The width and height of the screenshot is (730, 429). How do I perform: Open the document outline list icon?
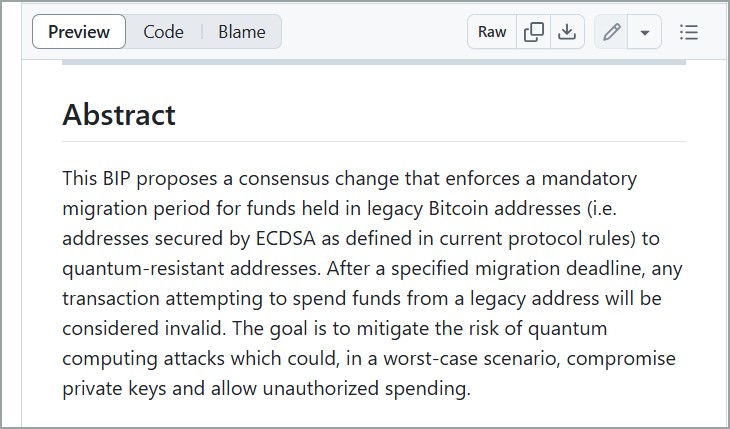(x=689, y=32)
